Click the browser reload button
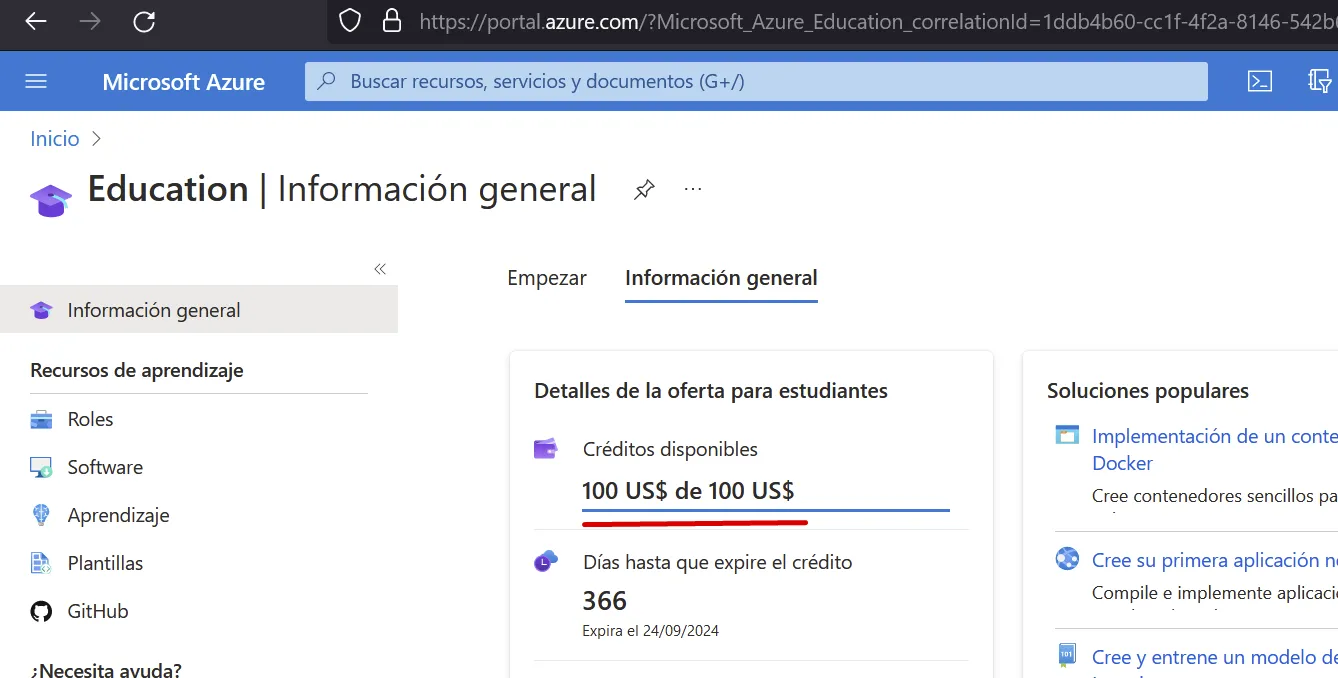This screenshot has width=1338, height=678. click(x=144, y=21)
